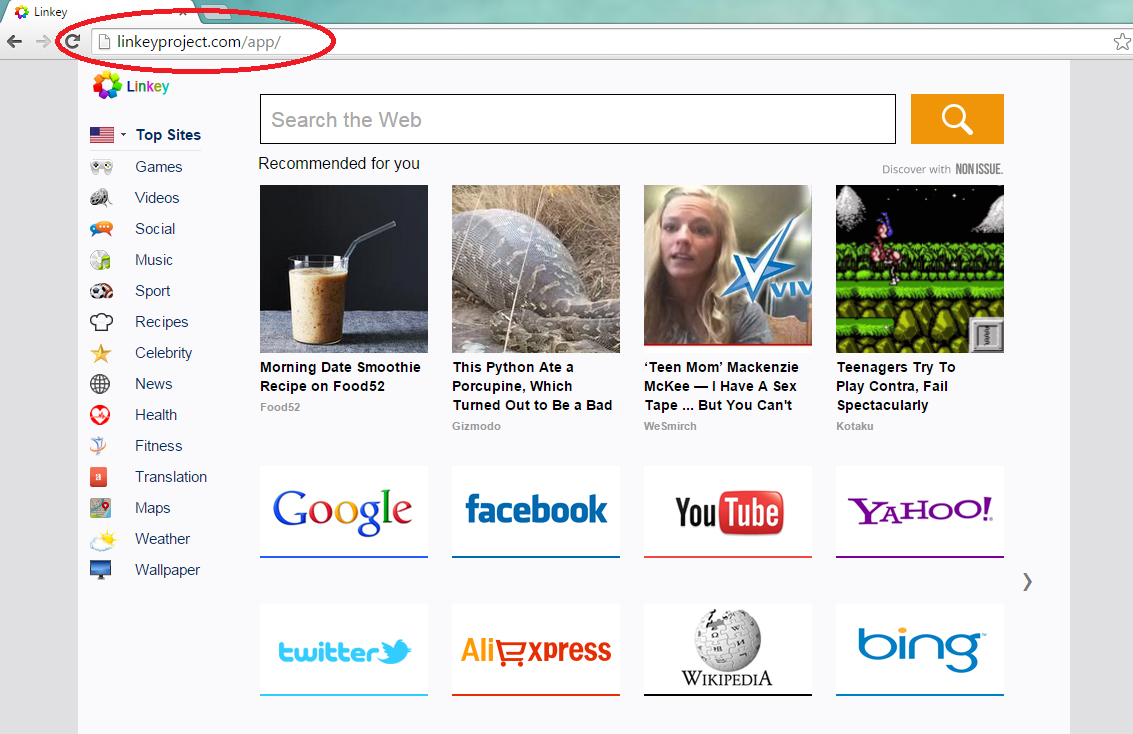Open the Bing site tile
The height and width of the screenshot is (734, 1133).
920,650
